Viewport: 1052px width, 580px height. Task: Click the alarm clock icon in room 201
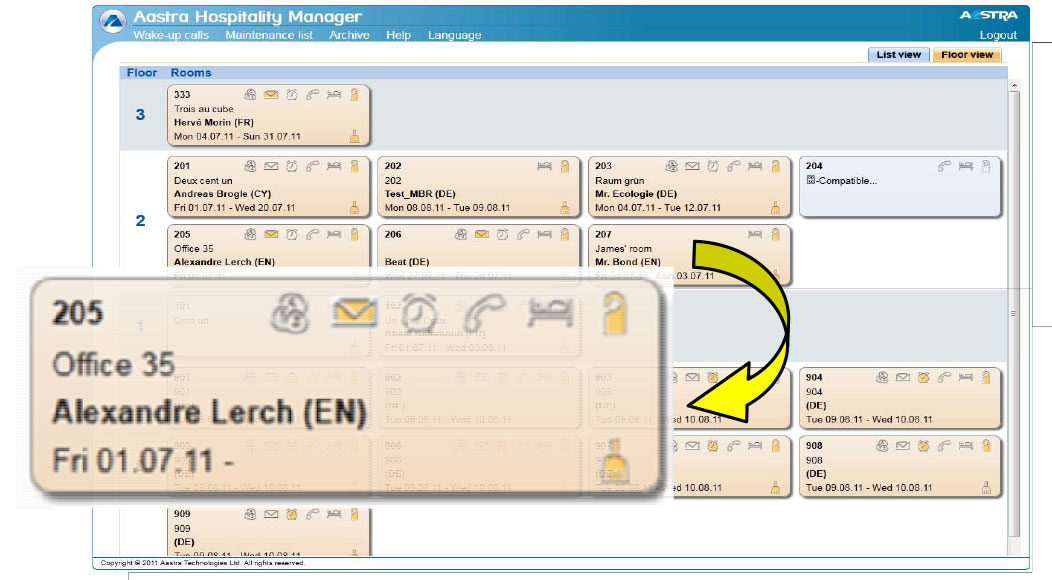point(292,166)
